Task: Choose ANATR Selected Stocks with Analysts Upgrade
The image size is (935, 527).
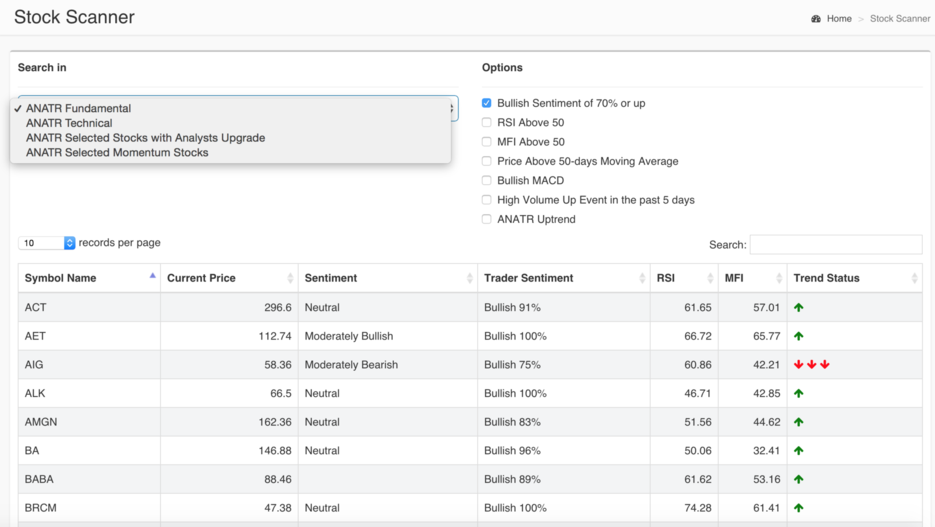Action: point(230,138)
